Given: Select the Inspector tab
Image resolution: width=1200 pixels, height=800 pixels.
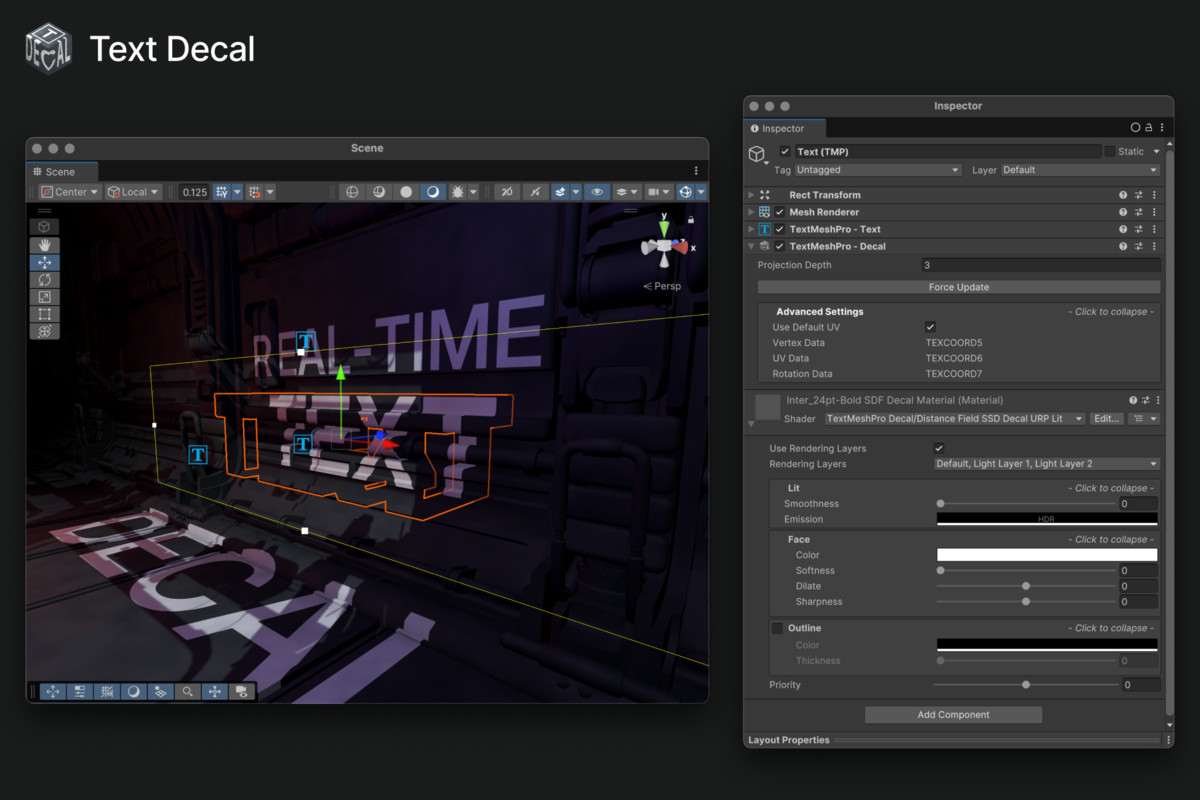Looking at the screenshot, I should (x=784, y=128).
